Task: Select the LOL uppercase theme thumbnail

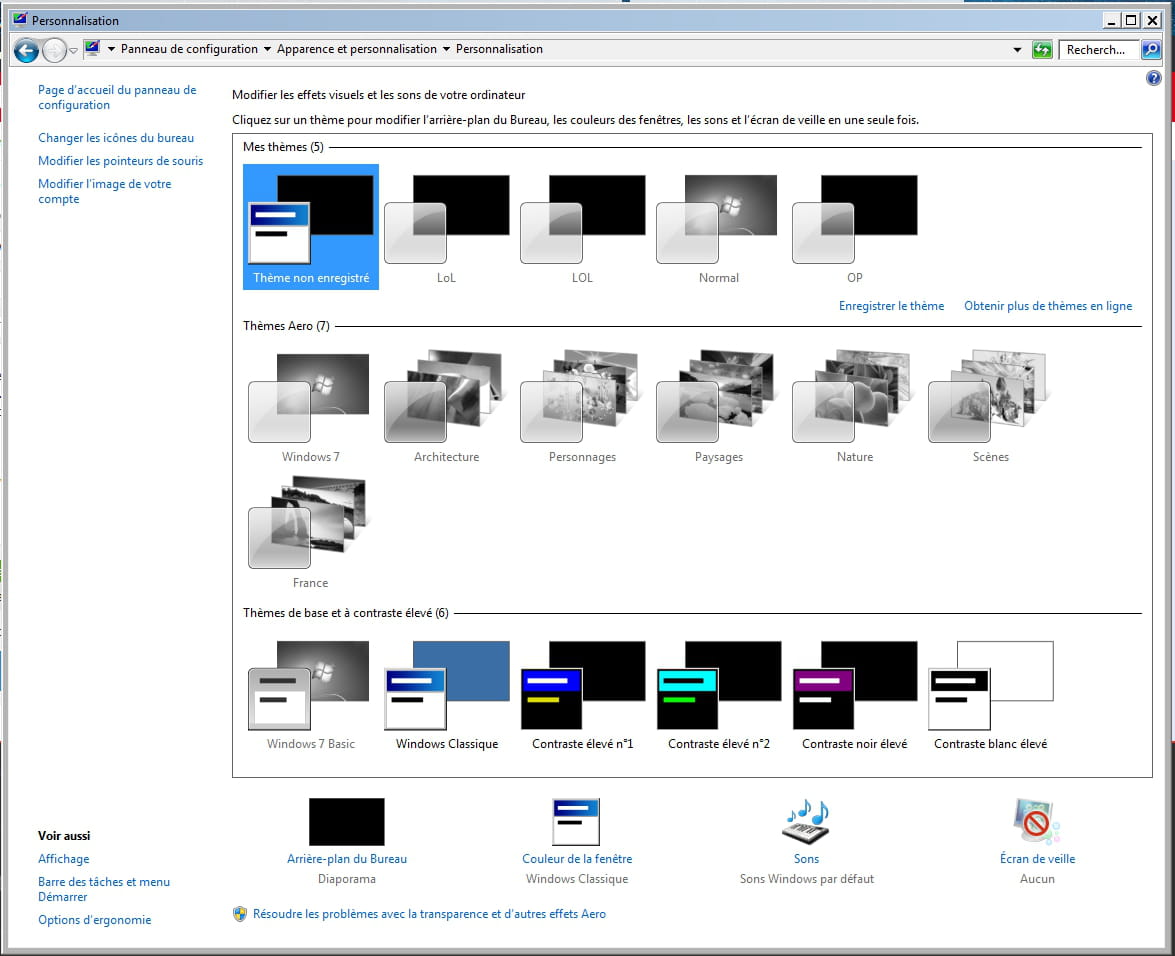Action: pyautogui.click(x=582, y=227)
